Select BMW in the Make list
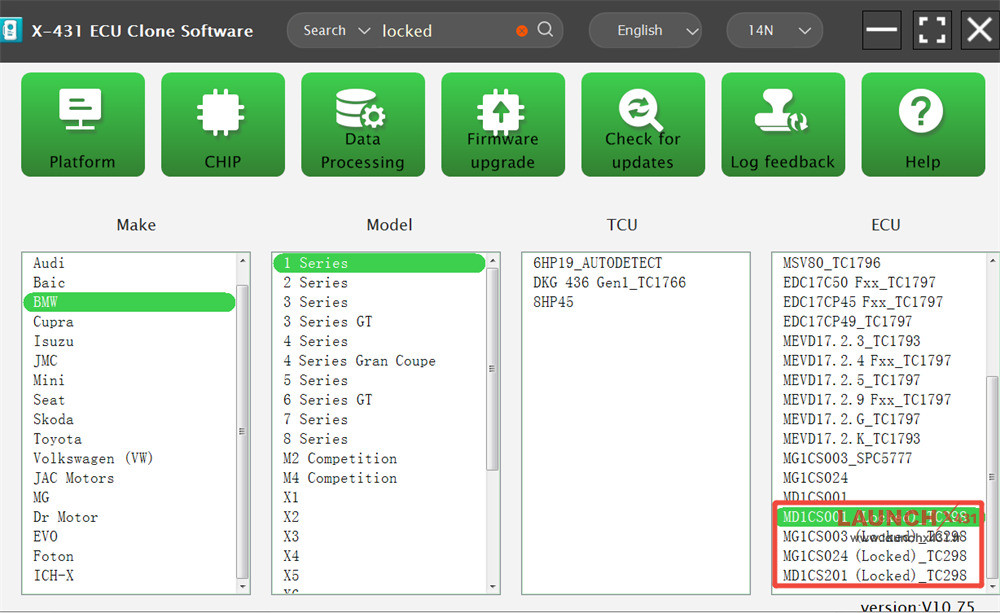 [129, 302]
